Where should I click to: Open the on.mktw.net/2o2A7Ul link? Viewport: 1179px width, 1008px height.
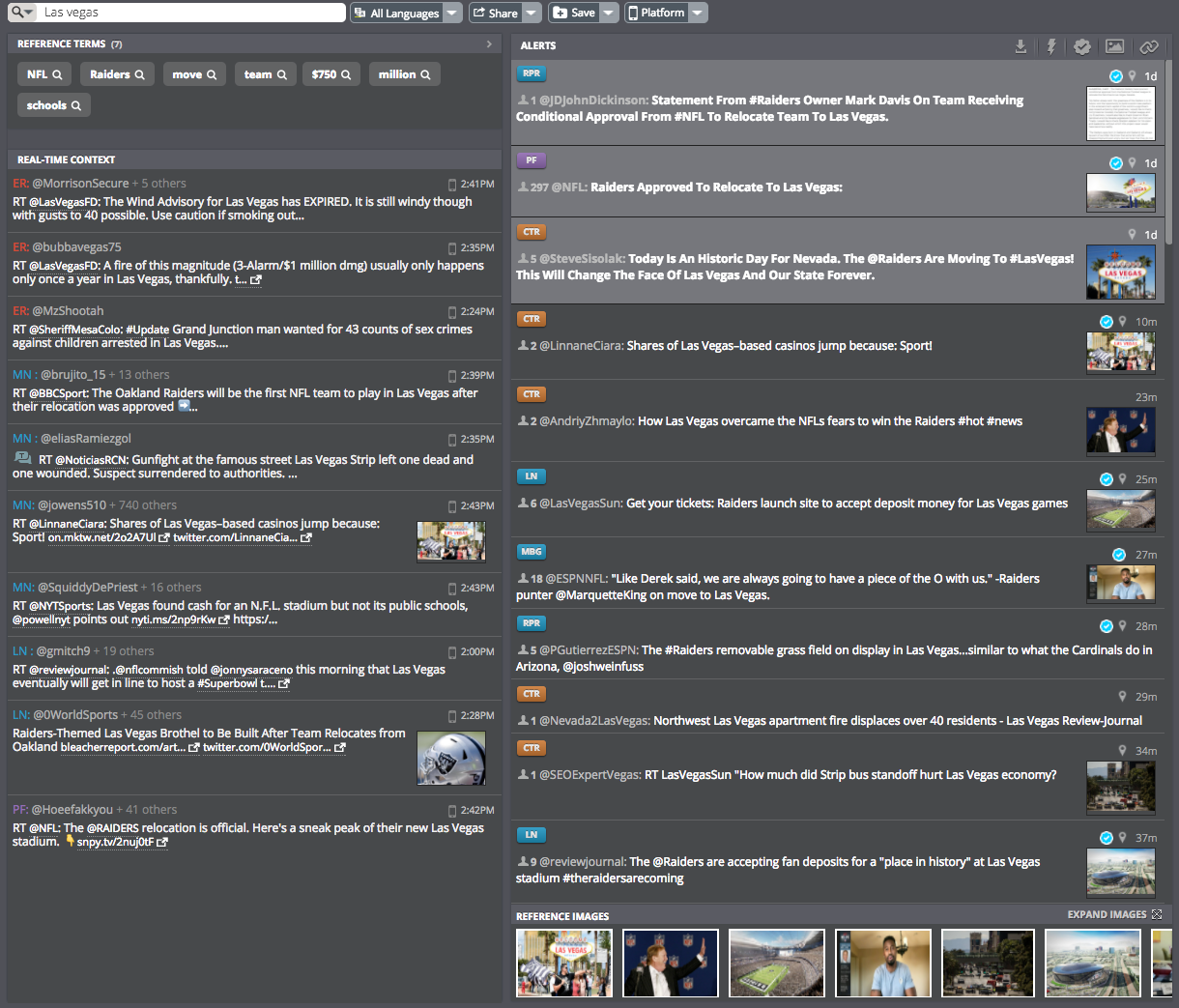coord(108,537)
